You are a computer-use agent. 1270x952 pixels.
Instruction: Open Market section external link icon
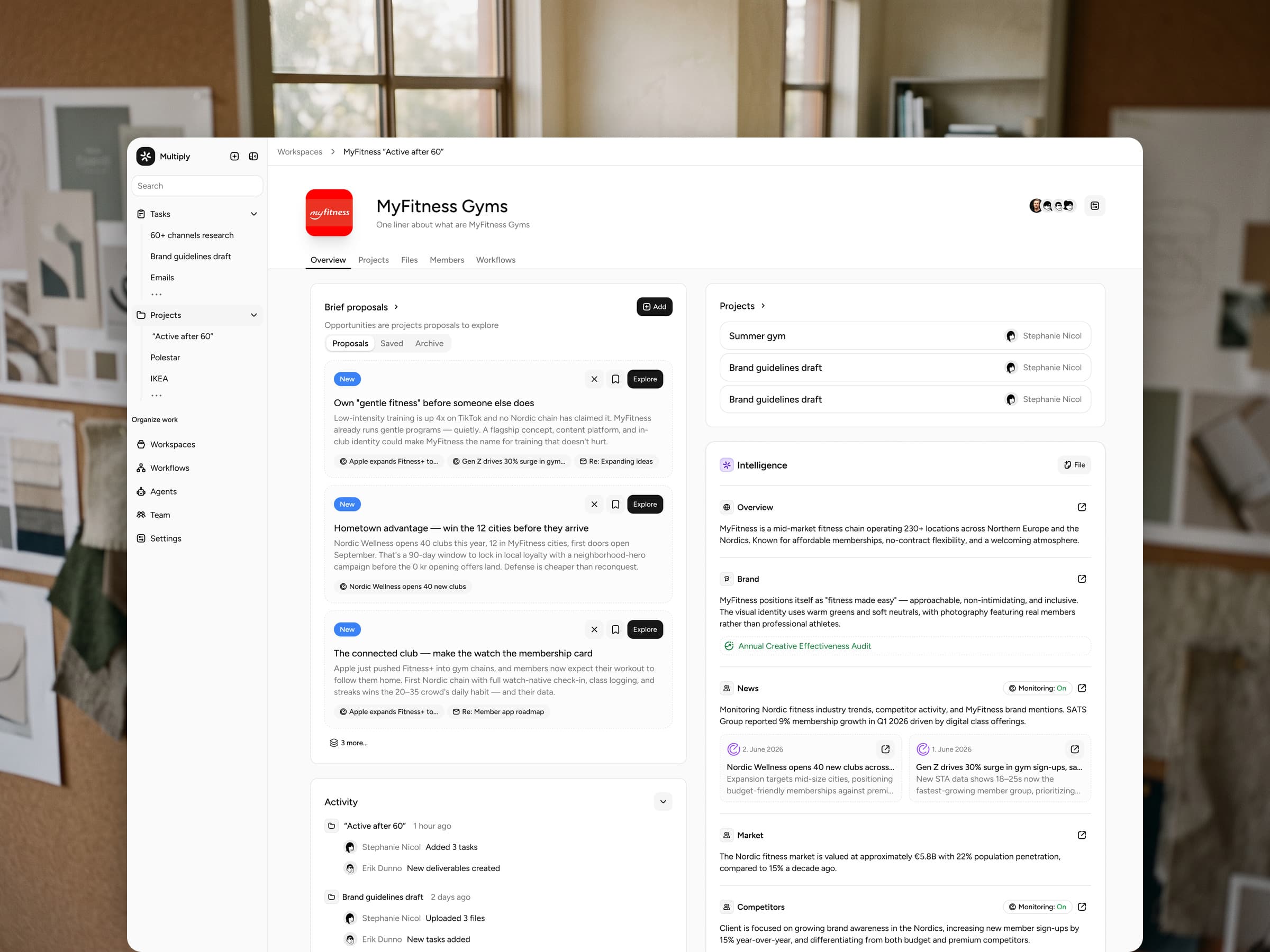[1082, 835]
